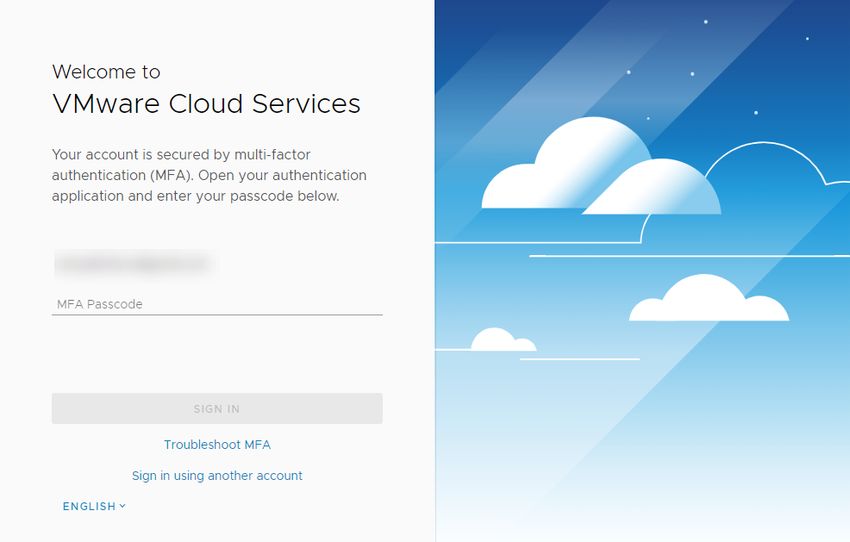Screen dimensions: 850x542
Task: Open the Troubleshoot MFA link
Action: coord(217,444)
